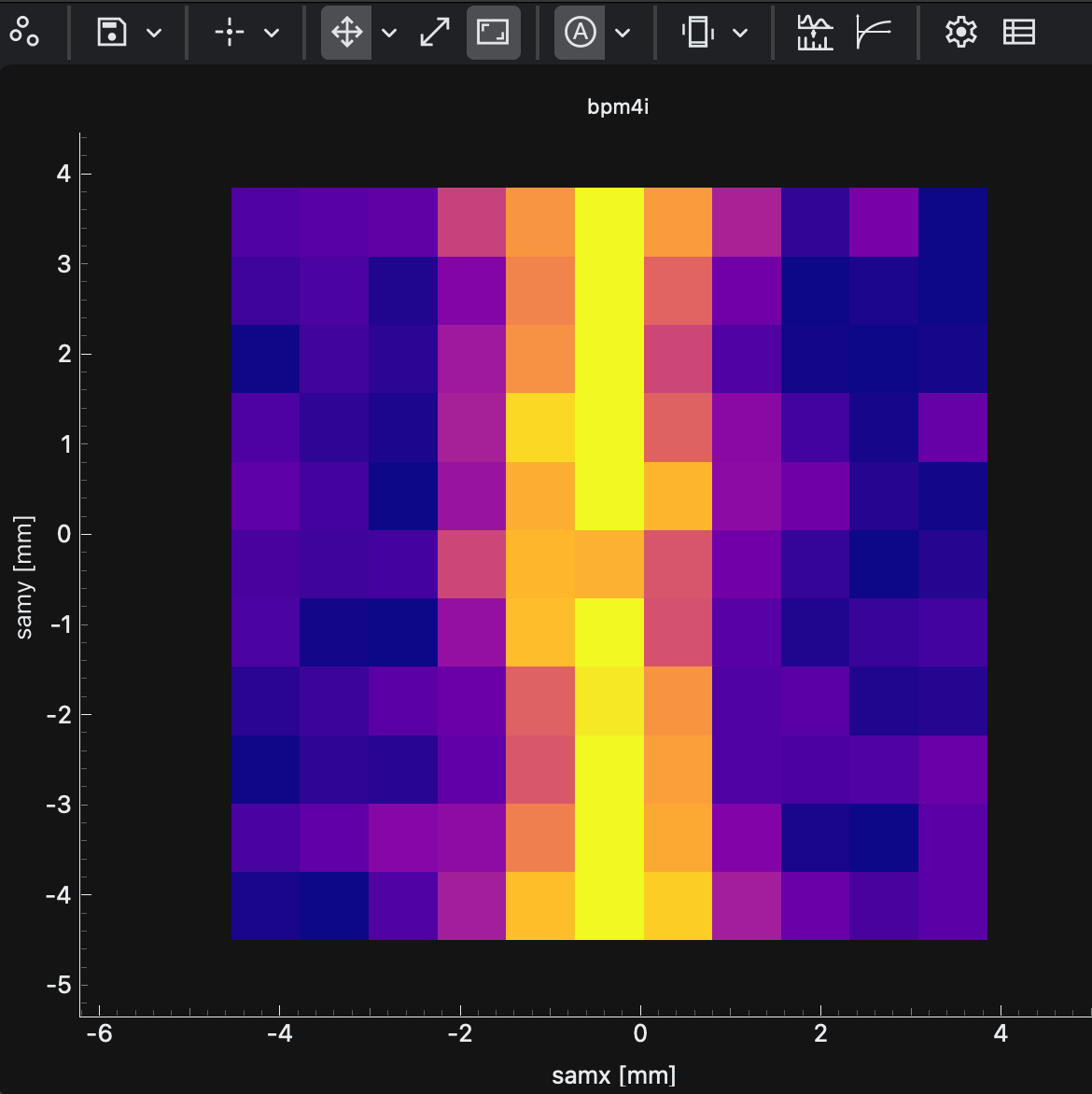
Task: Toggle the rectangle frame button
Action: (493, 32)
